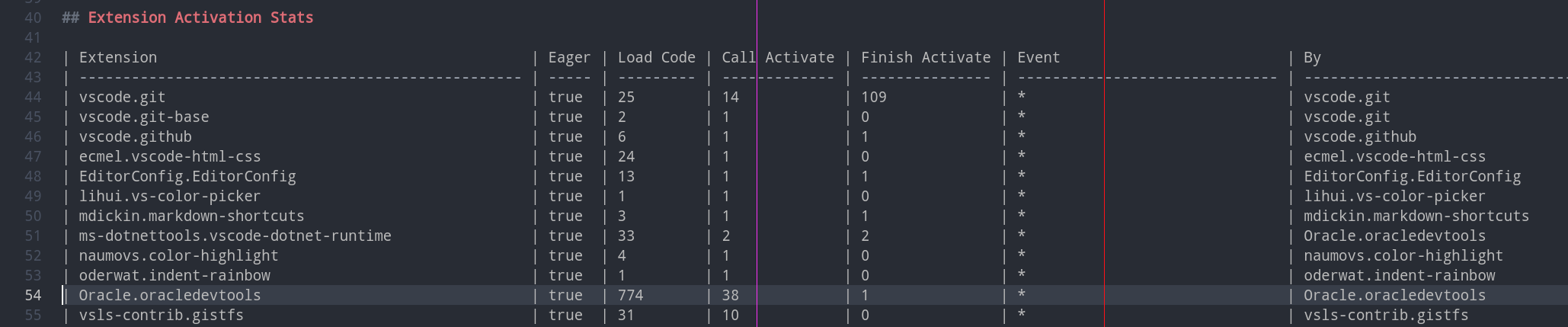Screen dimensions: 1568x327
Task: Click the Load Code value 774
Action: coord(630,295)
